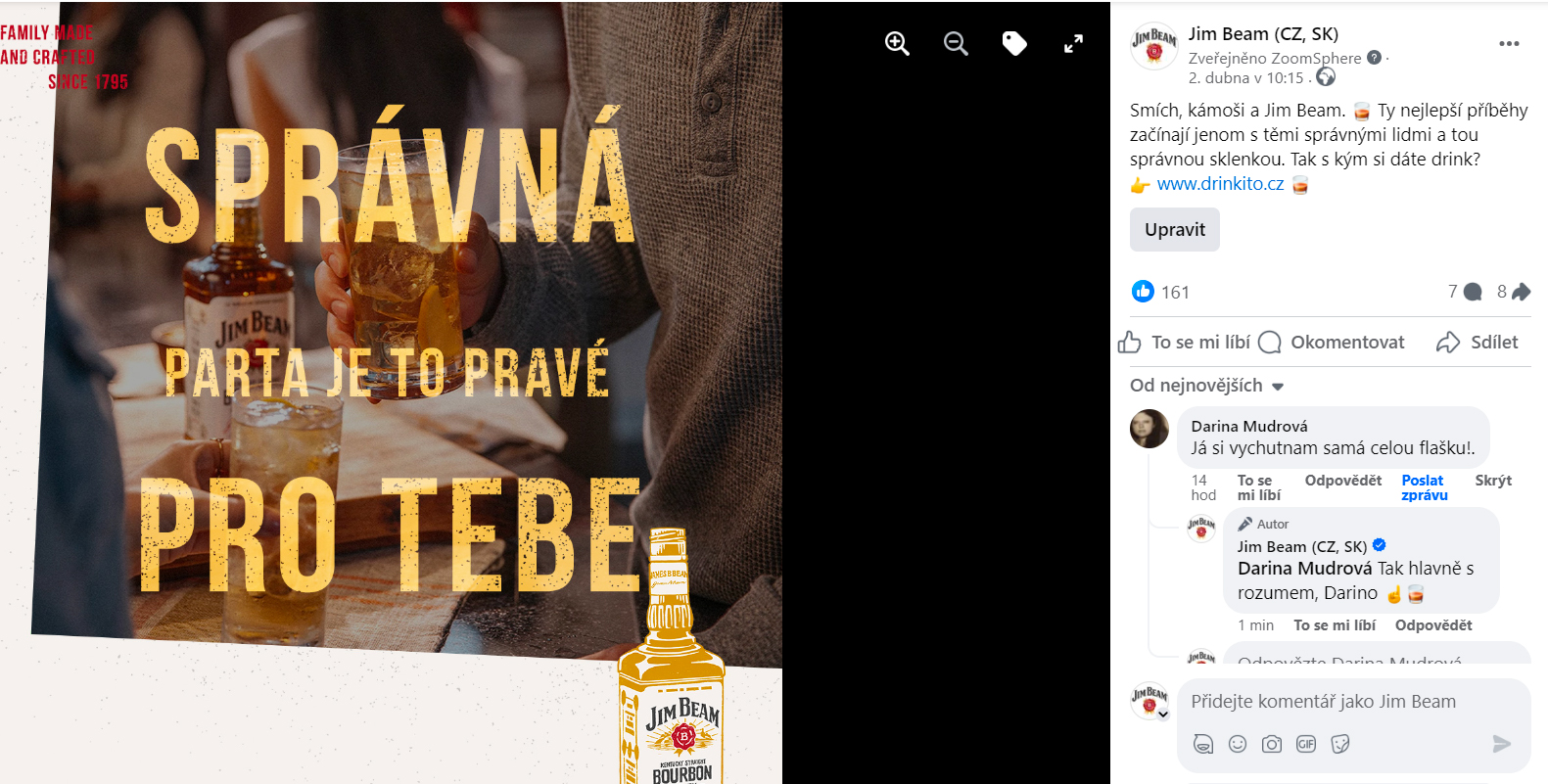Enter fullscreen photo view

coord(1074,43)
